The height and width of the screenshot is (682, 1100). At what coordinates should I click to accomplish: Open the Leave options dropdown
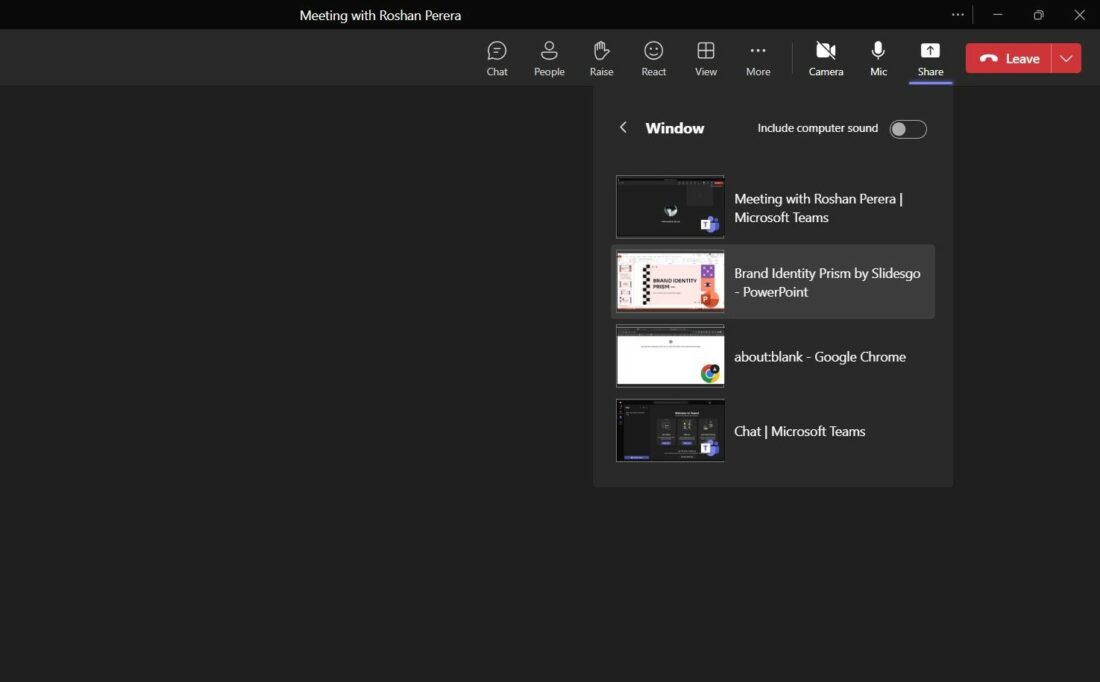coord(1066,58)
